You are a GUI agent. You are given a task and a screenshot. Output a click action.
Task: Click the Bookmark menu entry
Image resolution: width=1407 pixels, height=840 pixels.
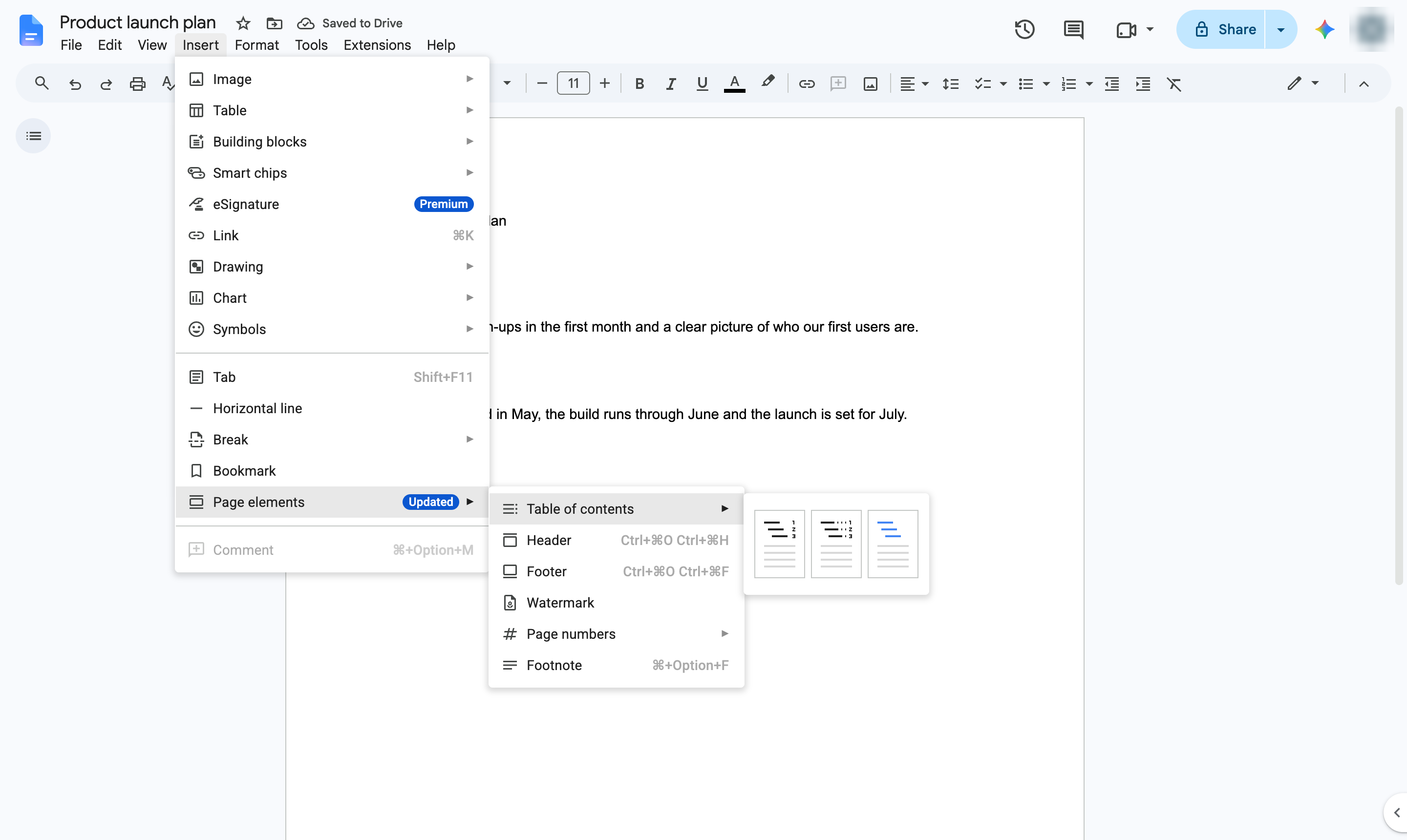(x=332, y=471)
